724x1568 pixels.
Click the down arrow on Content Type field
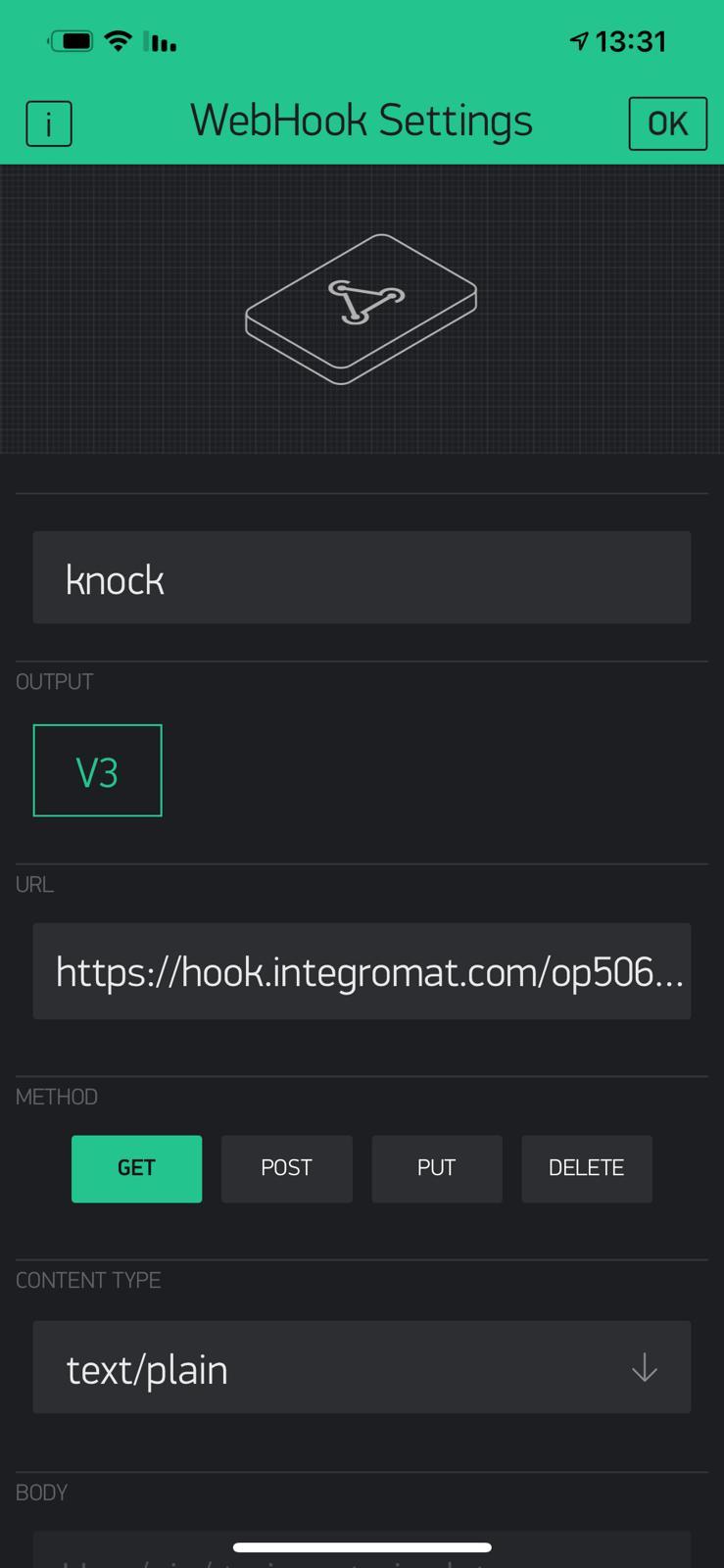[644, 1368]
